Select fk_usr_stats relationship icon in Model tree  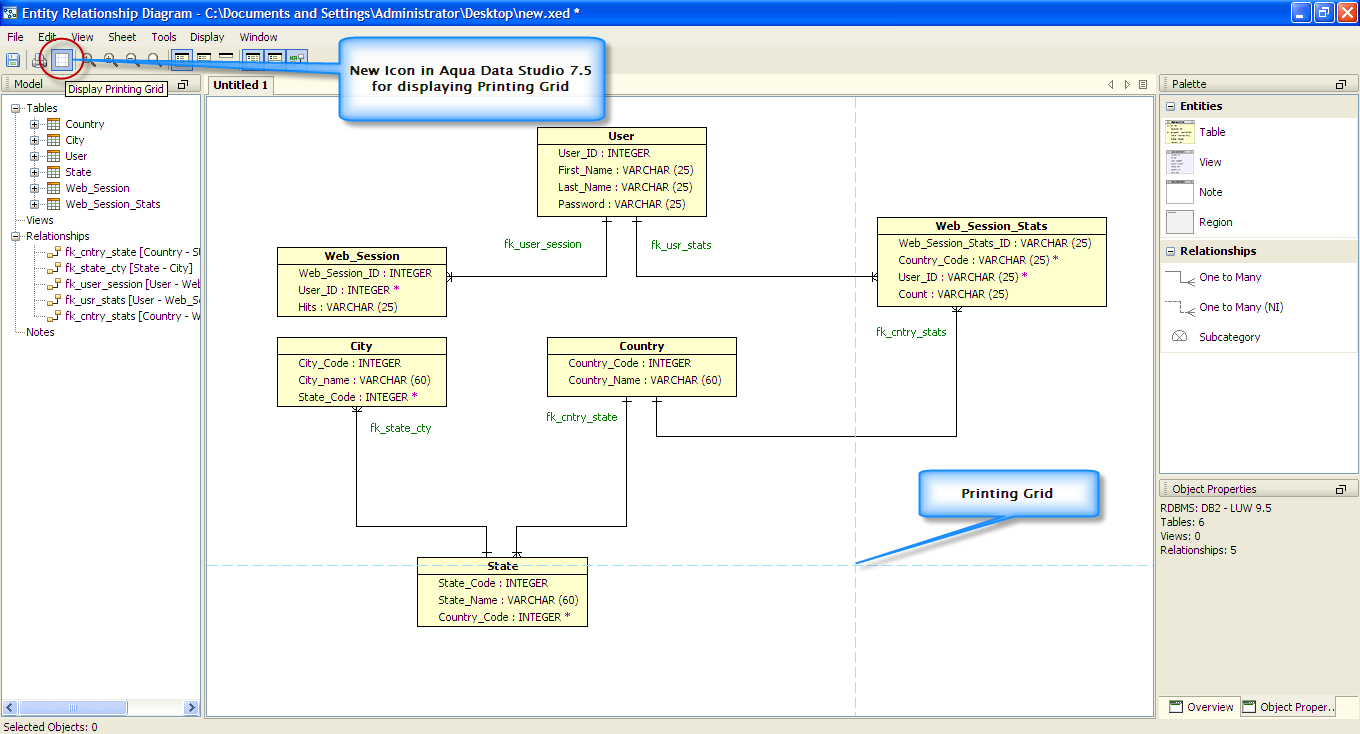(55, 300)
